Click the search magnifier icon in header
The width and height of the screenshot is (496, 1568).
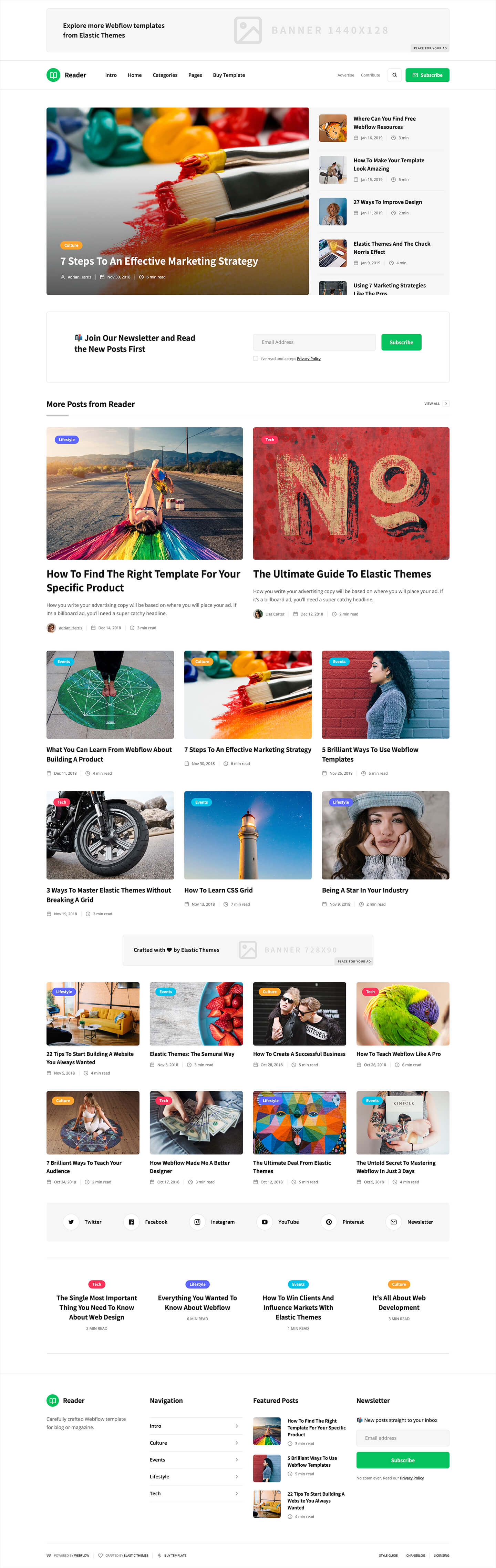tap(394, 75)
